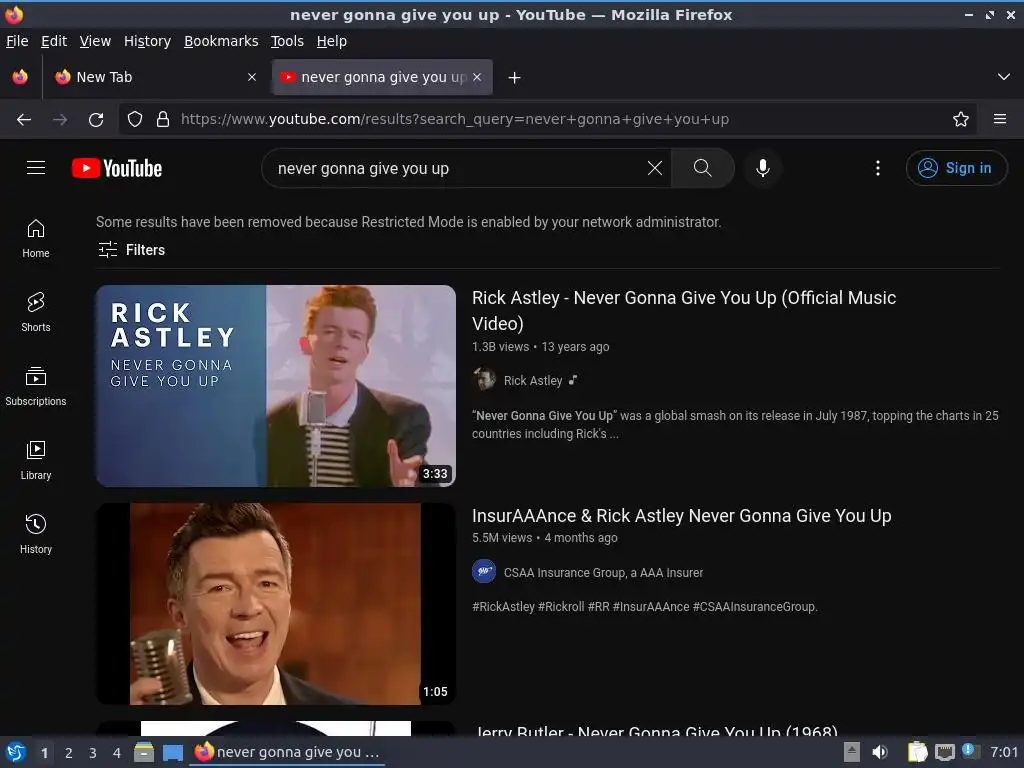The height and width of the screenshot is (768, 1024).
Task: Open Jerry Butler Never Gonna Give You Up title
Action: 655,731
